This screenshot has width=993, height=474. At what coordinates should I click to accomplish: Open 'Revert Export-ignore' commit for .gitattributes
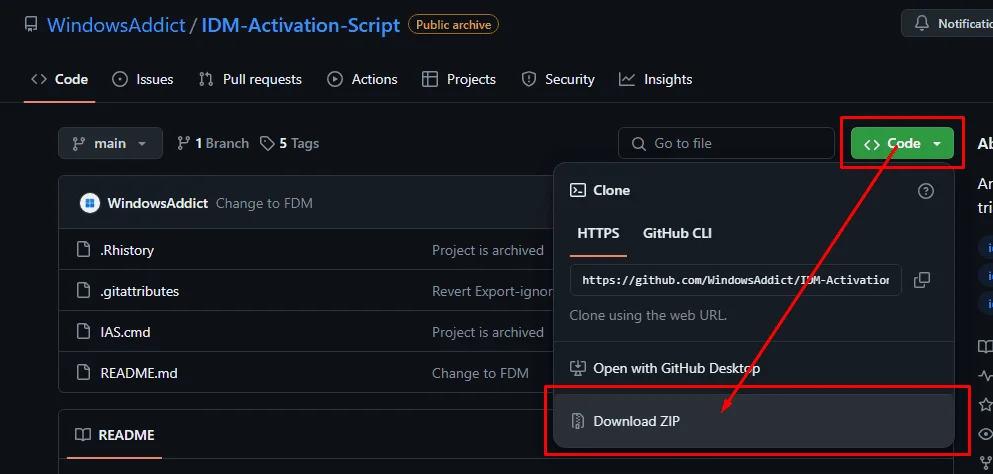click(x=492, y=291)
